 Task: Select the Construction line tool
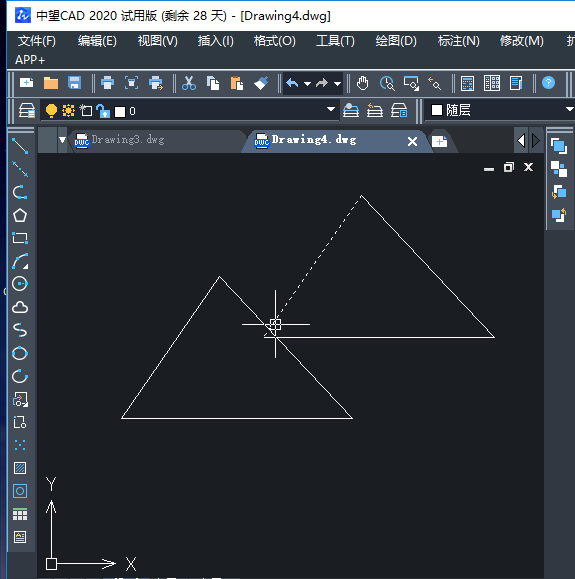tap(20, 169)
